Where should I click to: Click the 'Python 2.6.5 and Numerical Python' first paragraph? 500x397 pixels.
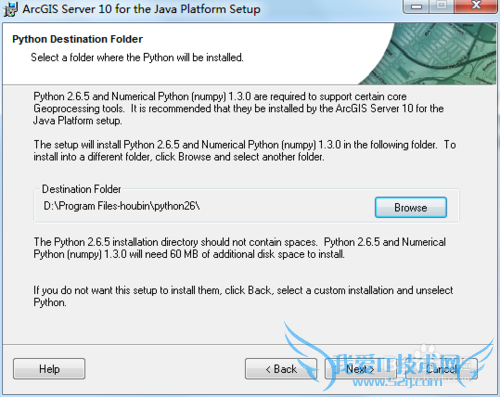[x=238, y=108]
